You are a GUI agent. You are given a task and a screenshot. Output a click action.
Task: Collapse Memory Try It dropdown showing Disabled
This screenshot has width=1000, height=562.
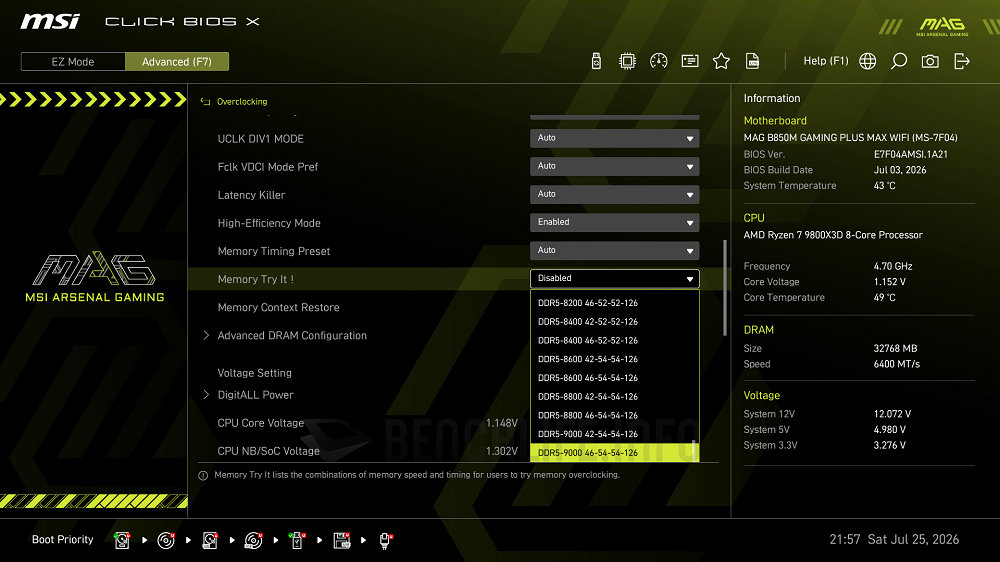(614, 279)
